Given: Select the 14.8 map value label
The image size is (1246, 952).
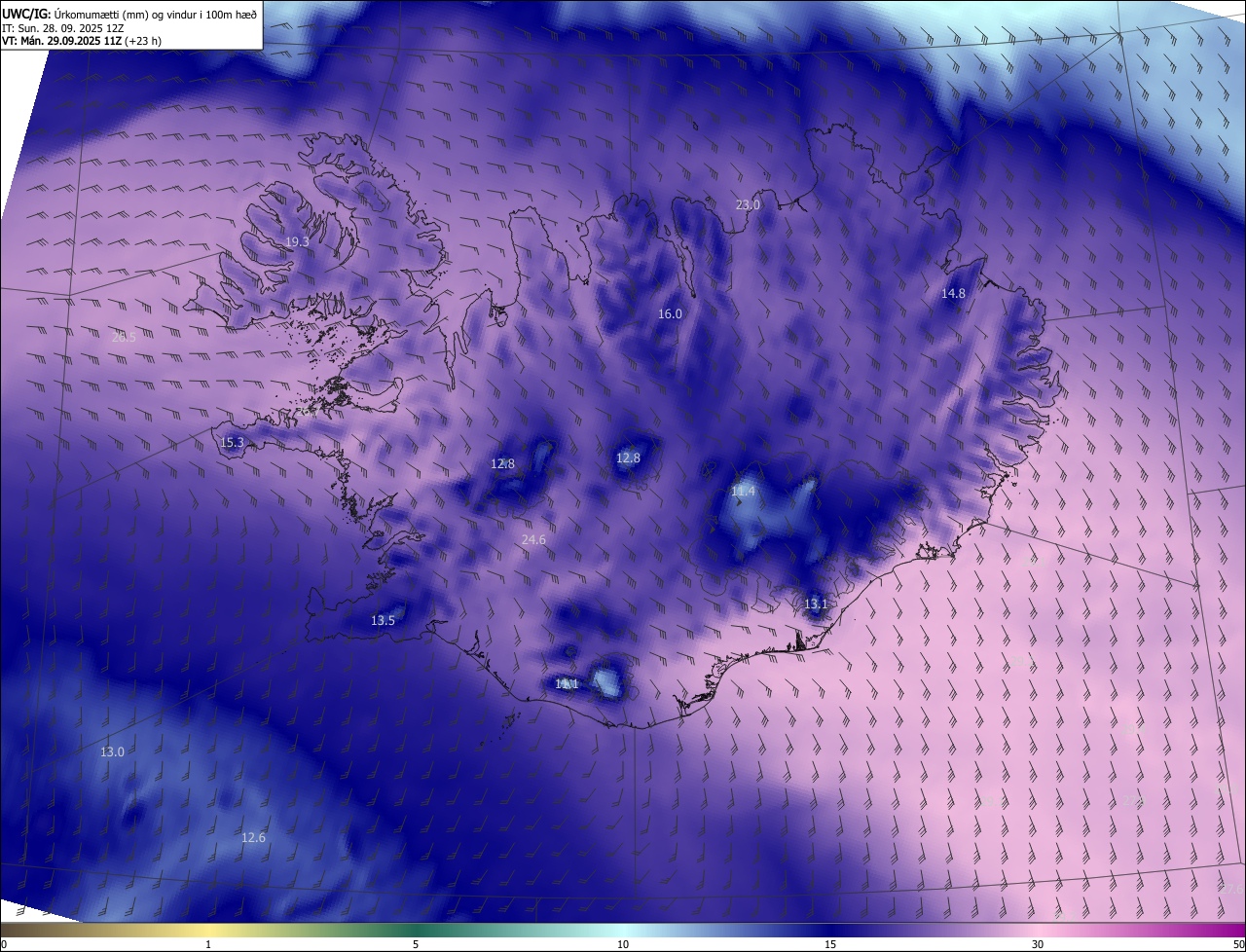Looking at the screenshot, I should pyautogui.click(x=953, y=294).
